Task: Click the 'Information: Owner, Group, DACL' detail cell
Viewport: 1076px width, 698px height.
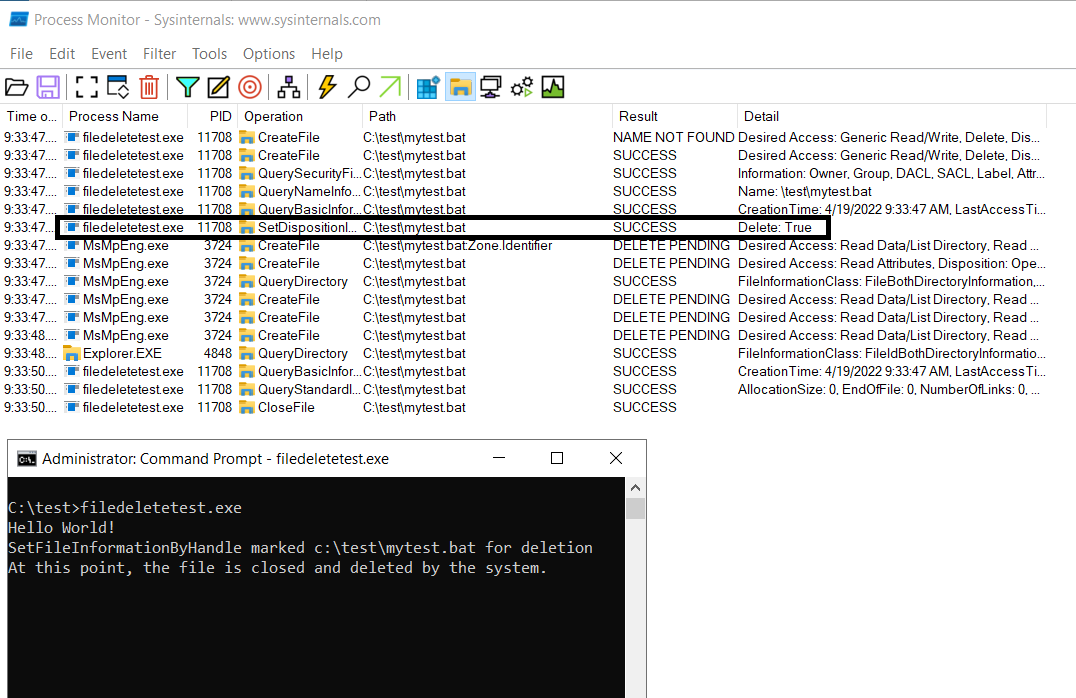Action: point(891,174)
